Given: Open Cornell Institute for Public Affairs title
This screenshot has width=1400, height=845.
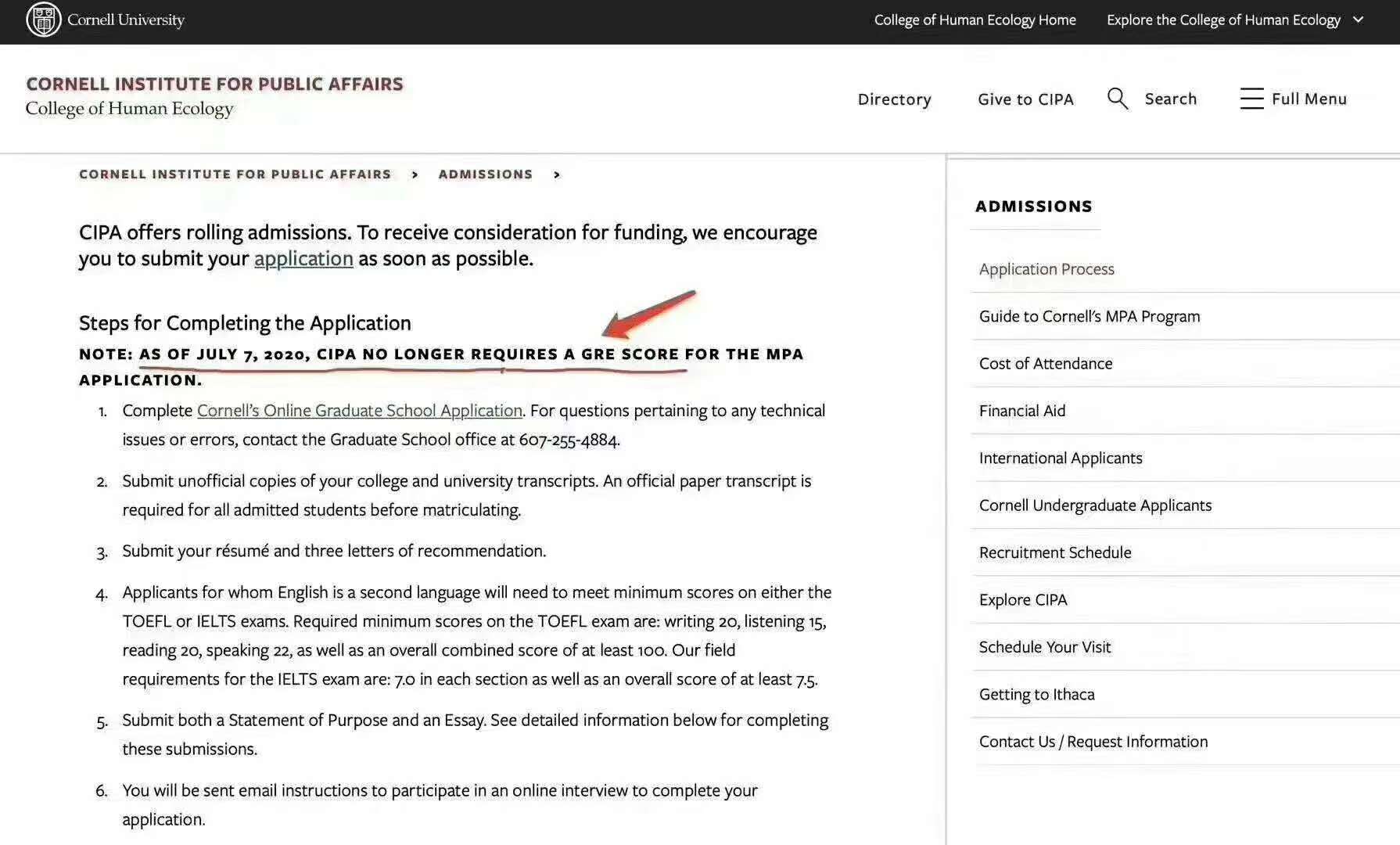Looking at the screenshot, I should coord(214,84).
